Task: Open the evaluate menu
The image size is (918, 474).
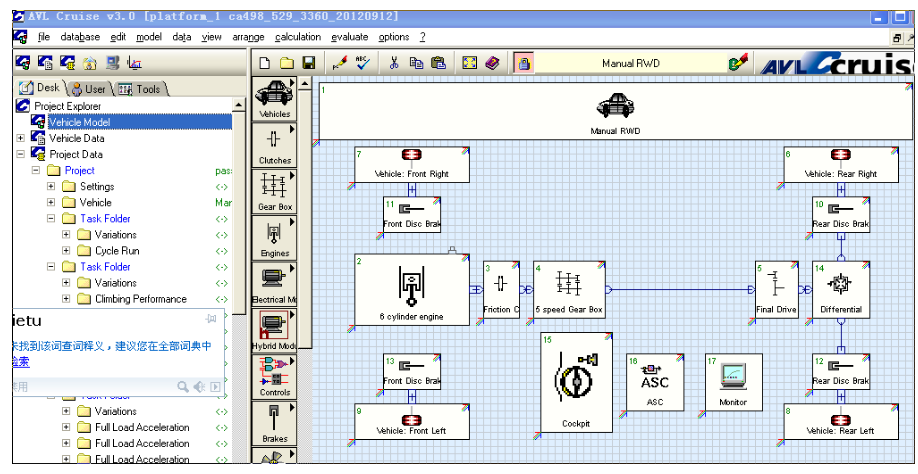Action: pyautogui.click(x=350, y=37)
